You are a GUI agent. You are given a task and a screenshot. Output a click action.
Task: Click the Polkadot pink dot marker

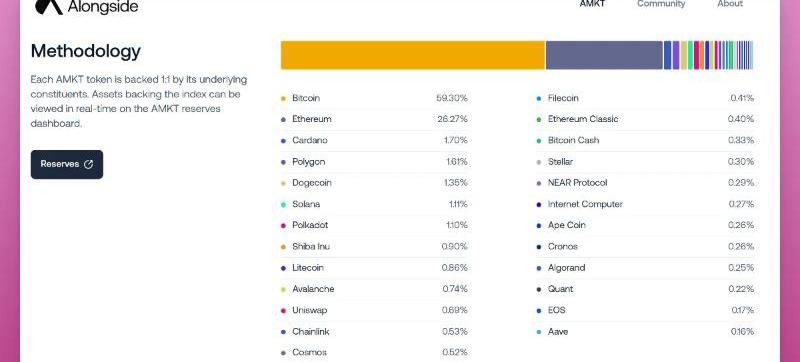click(x=284, y=225)
